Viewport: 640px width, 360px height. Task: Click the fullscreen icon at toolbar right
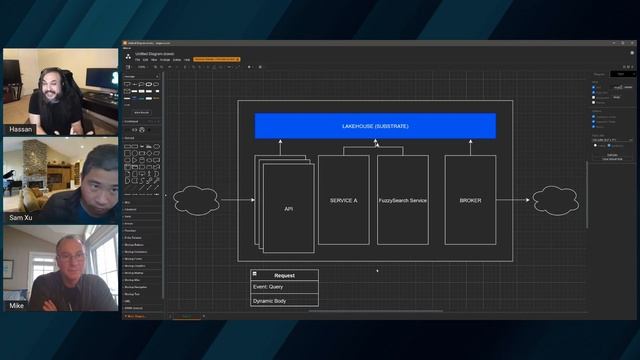pos(624,67)
